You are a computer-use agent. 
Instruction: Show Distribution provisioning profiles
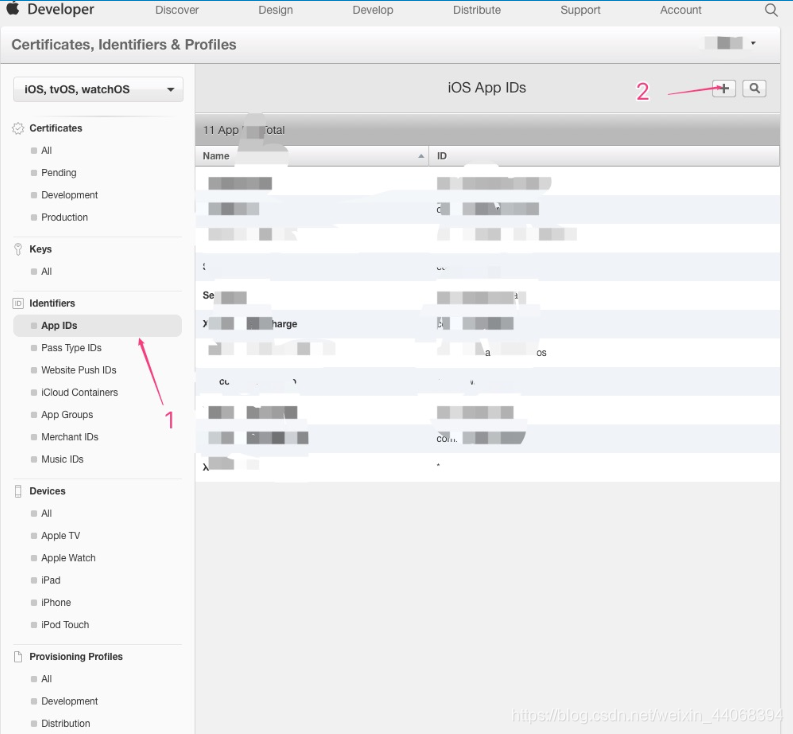tap(66, 723)
